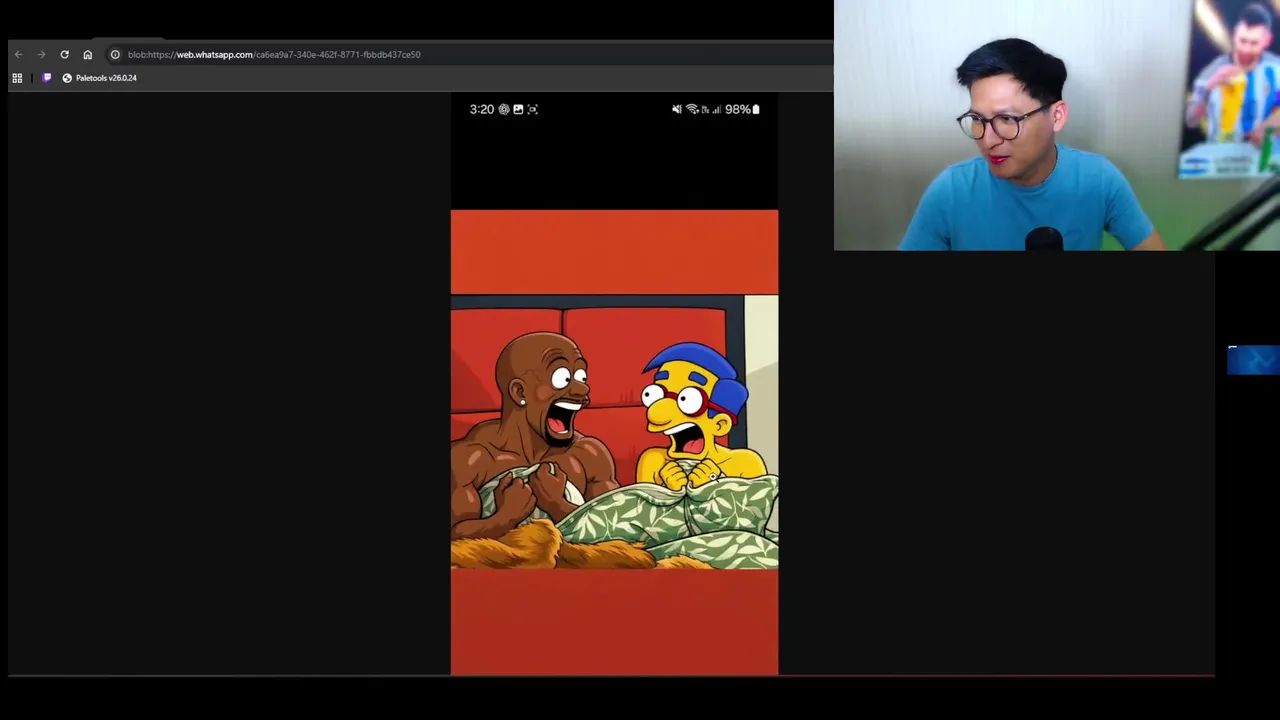The width and height of the screenshot is (1280, 720).
Task: Click the webcam overlay of the streamer
Action: [x=1057, y=125]
